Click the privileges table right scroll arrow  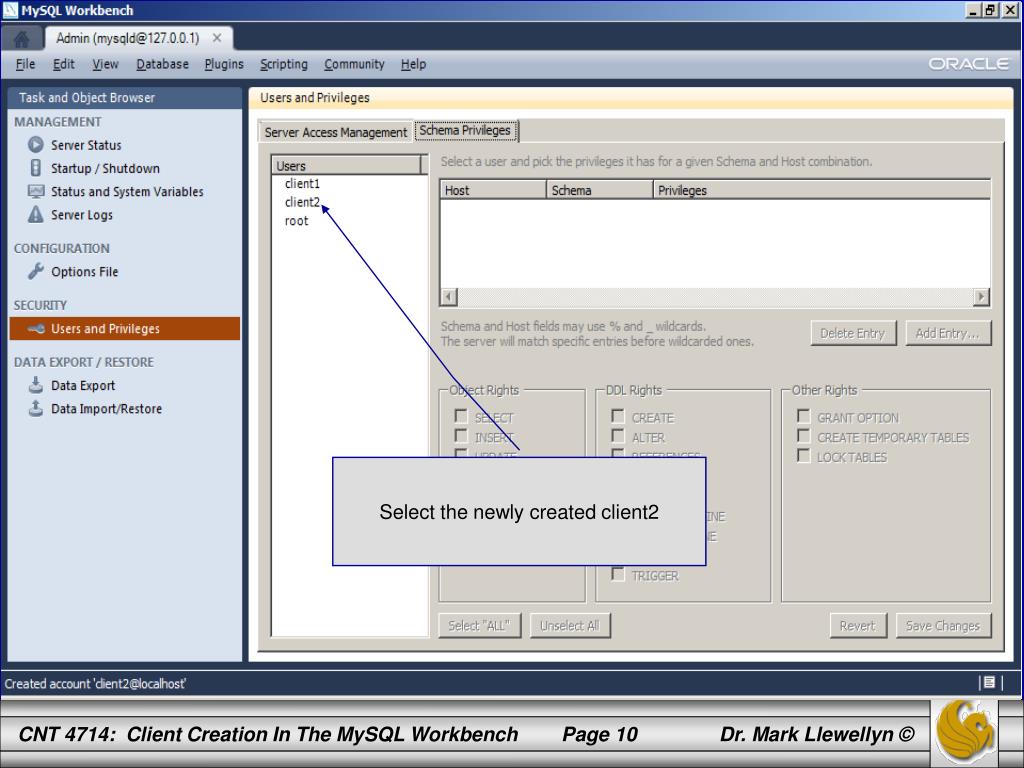(x=981, y=297)
